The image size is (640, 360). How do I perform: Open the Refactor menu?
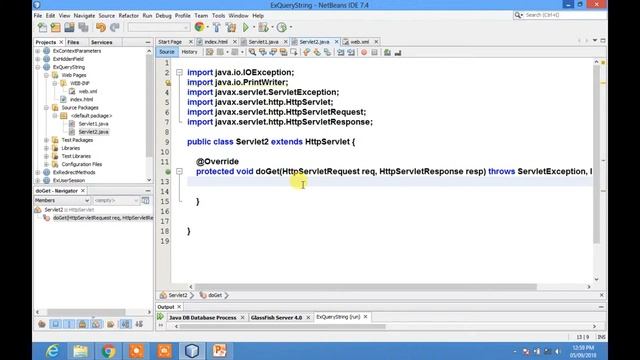129,16
